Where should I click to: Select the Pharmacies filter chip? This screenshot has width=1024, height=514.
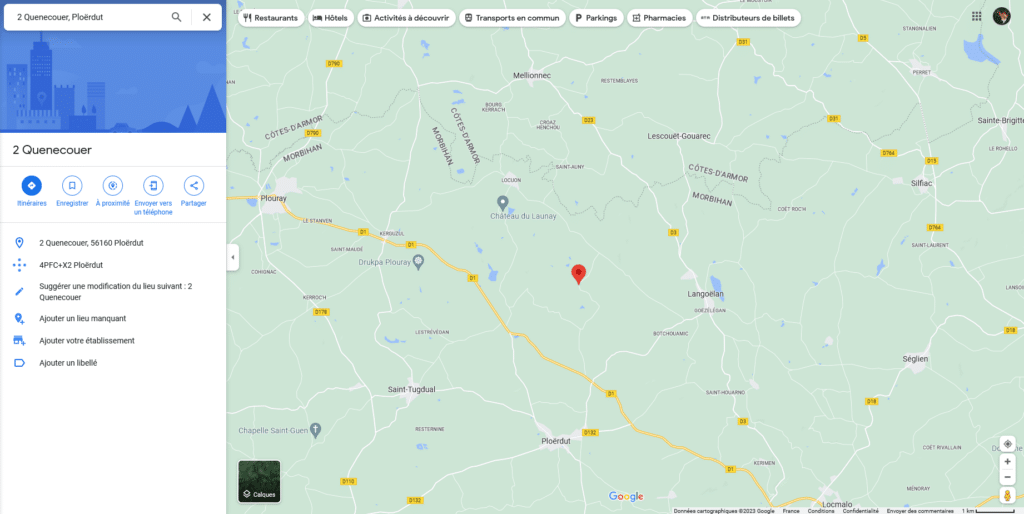pos(659,18)
